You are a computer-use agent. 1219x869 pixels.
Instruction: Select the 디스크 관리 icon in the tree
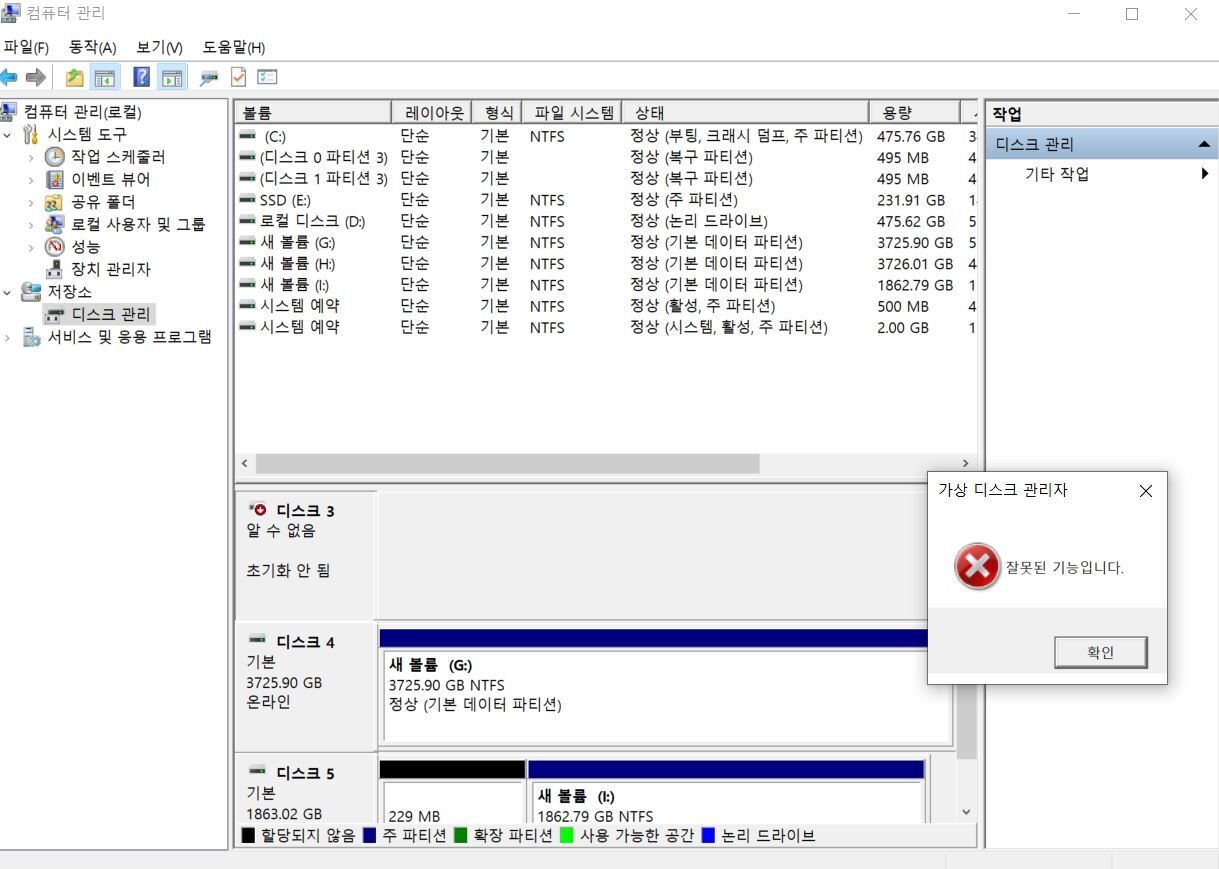point(55,315)
